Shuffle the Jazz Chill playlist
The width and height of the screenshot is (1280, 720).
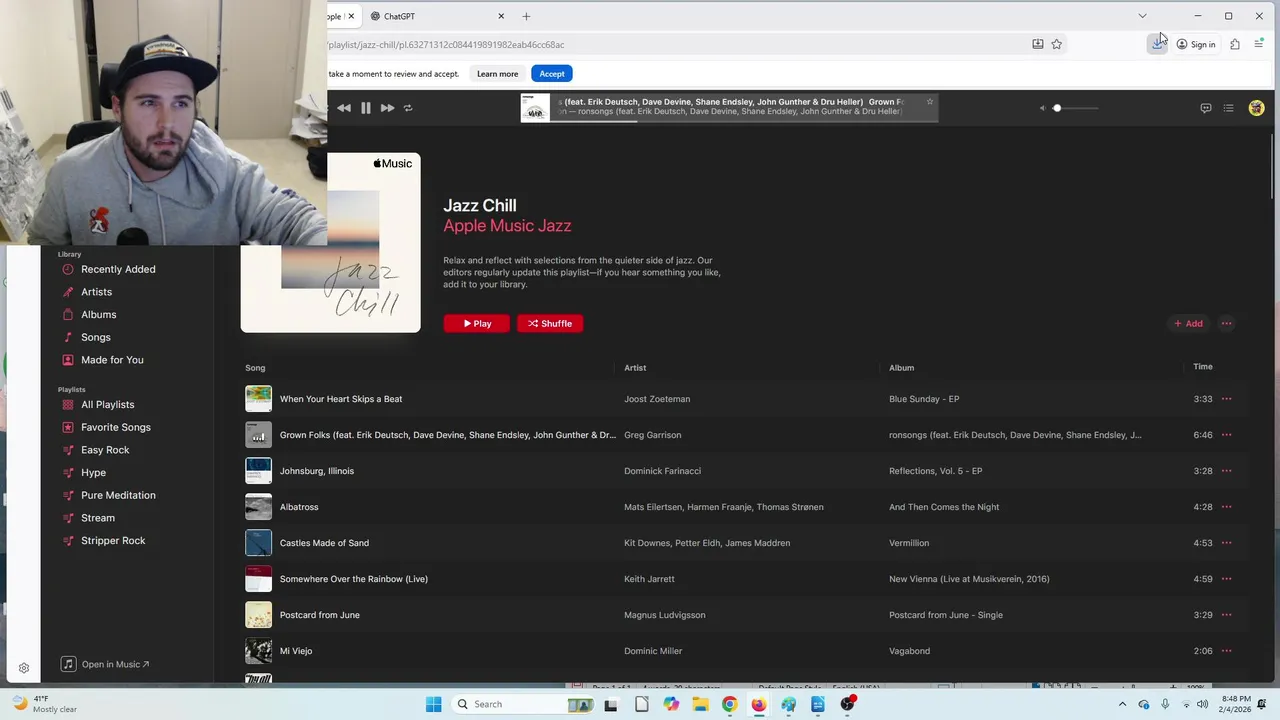click(x=550, y=323)
